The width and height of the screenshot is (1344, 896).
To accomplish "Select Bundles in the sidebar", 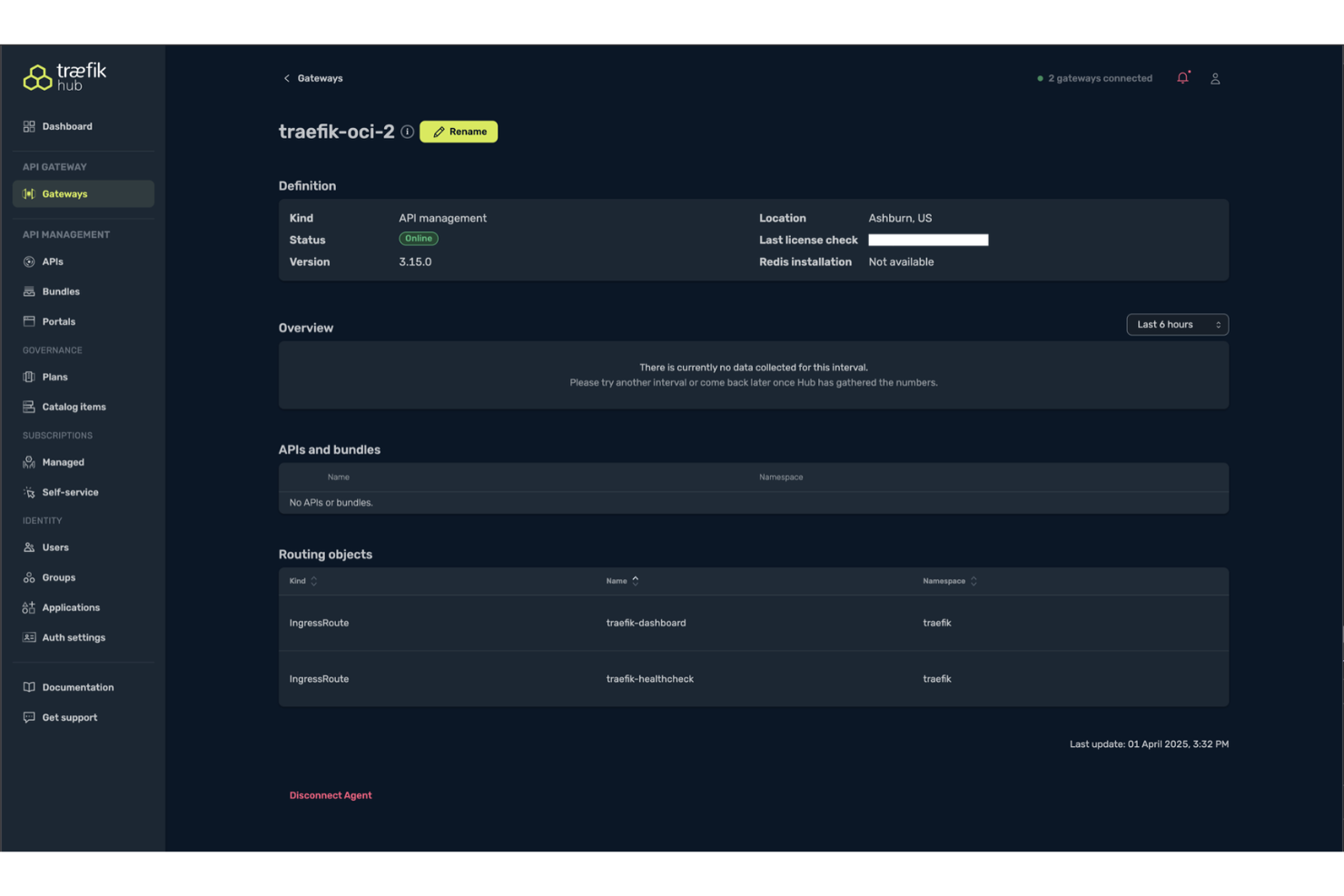I will click(61, 291).
